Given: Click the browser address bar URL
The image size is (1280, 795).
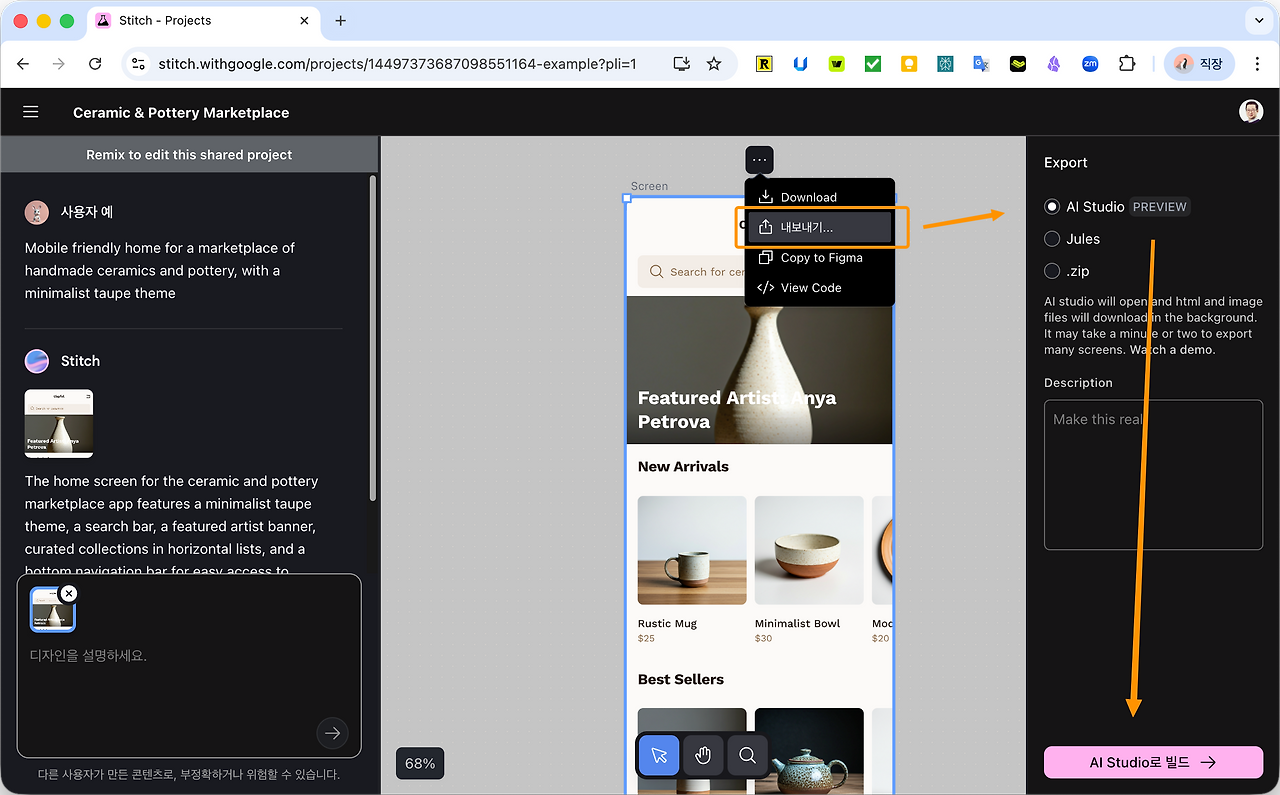Looking at the screenshot, I should pos(397,64).
